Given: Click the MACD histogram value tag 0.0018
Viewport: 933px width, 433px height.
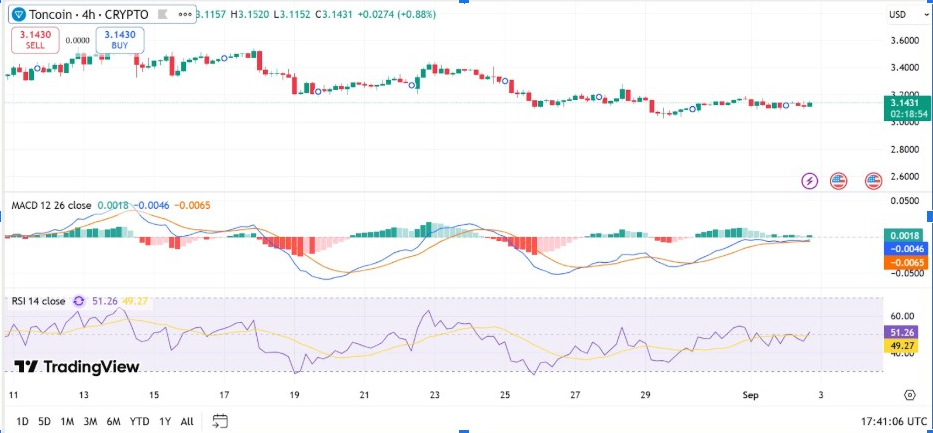Looking at the screenshot, I should pos(904,236).
